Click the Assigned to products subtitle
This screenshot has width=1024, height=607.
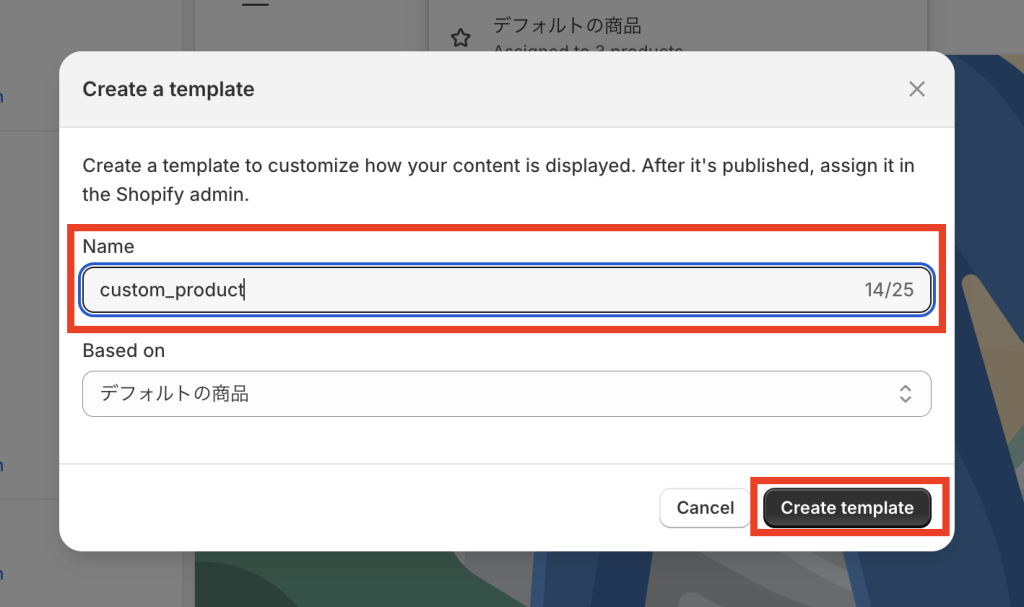(588, 50)
